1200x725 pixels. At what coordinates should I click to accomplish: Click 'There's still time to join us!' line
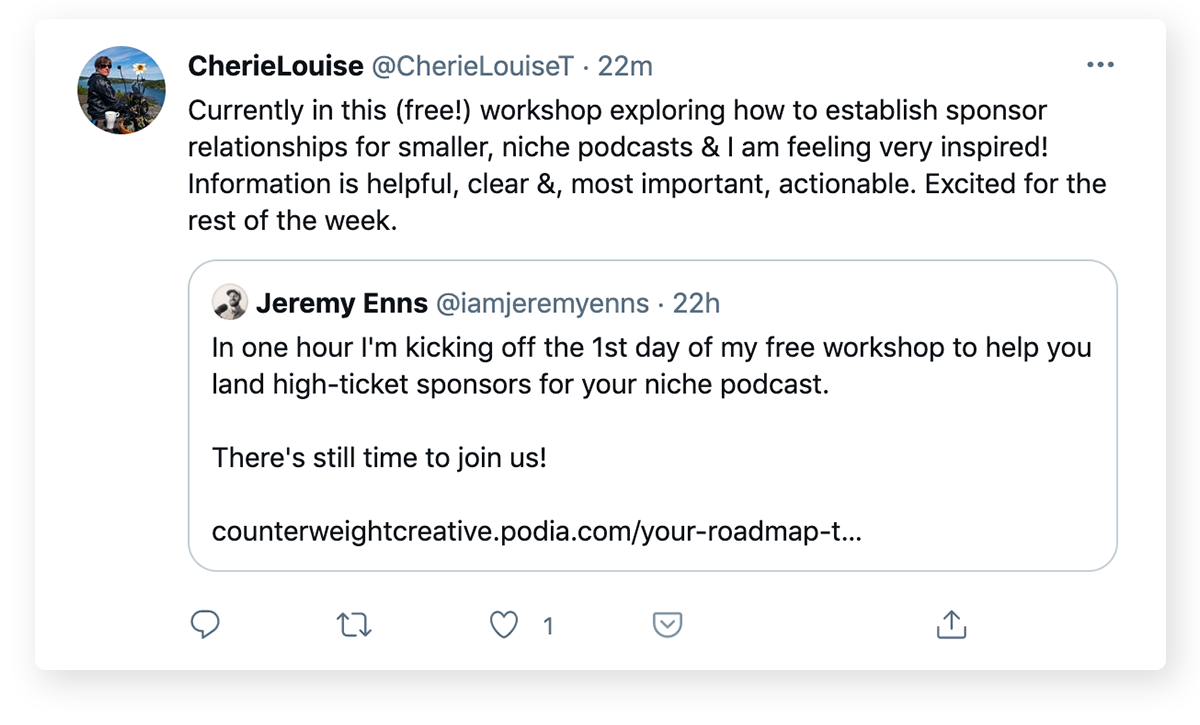pyautogui.click(x=379, y=459)
